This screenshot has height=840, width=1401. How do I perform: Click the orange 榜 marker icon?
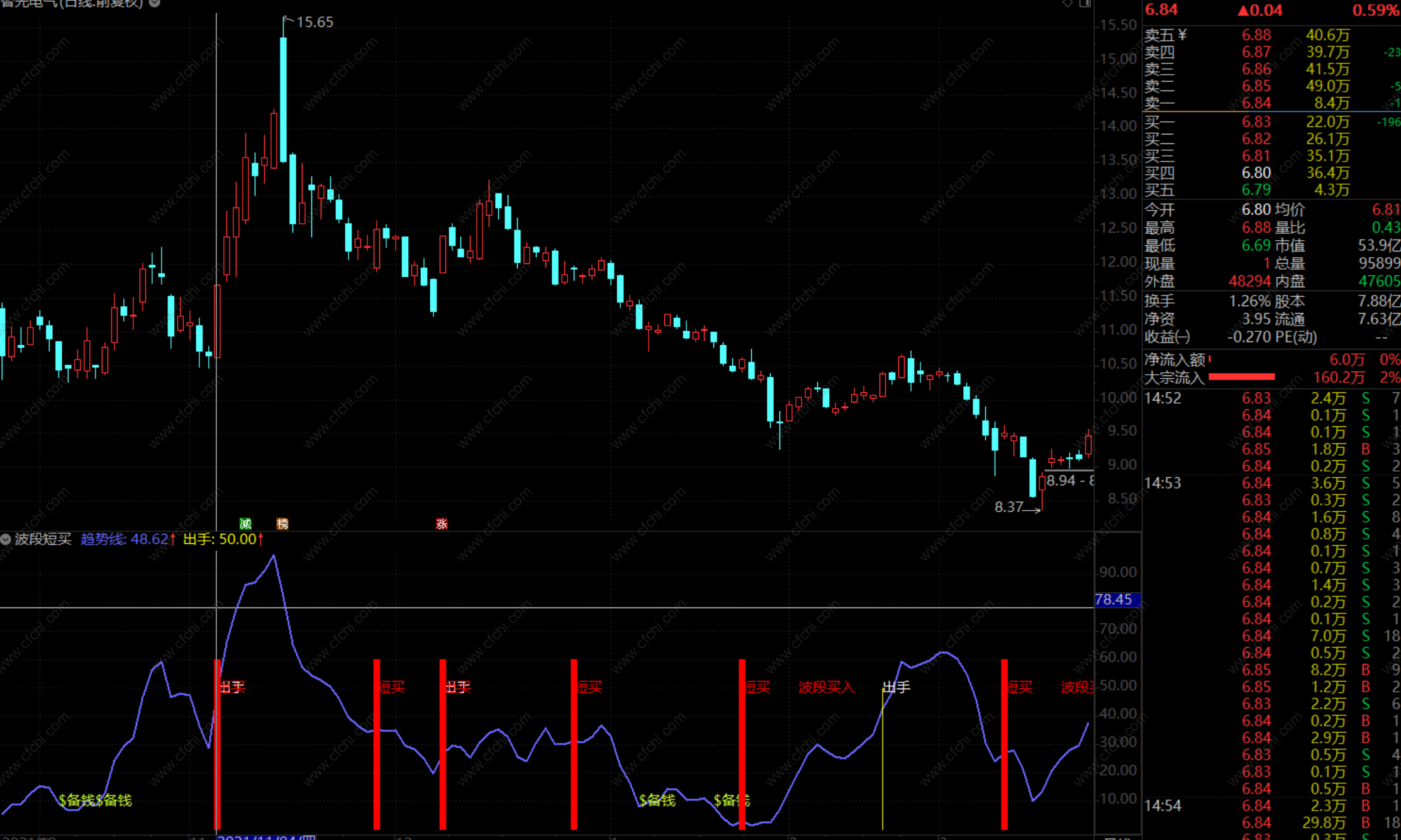(282, 524)
